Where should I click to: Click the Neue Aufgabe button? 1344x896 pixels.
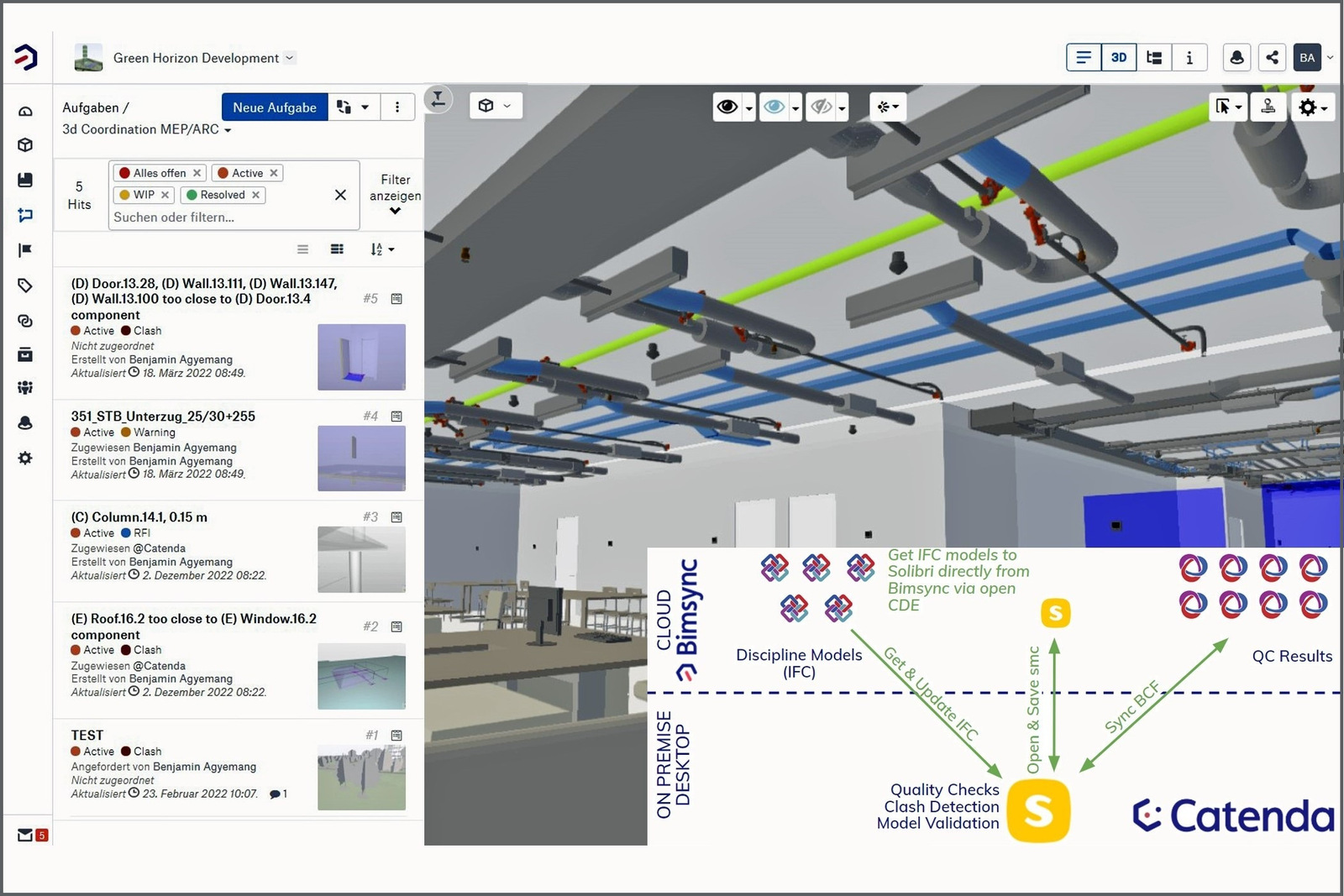[274, 107]
